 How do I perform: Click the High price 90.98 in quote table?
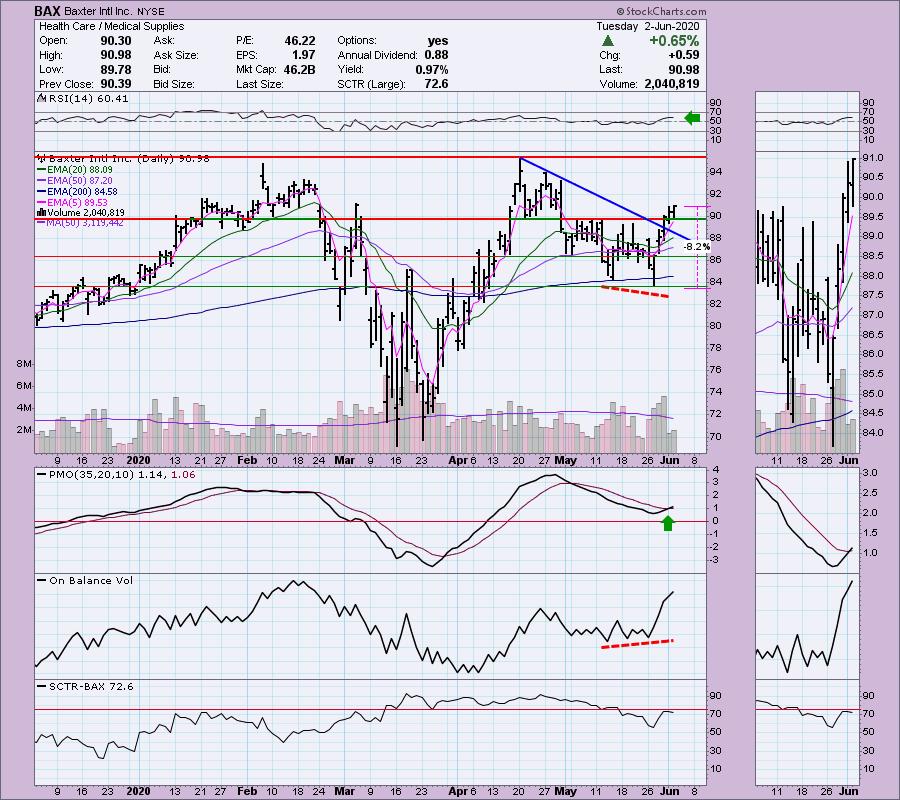(x=116, y=55)
